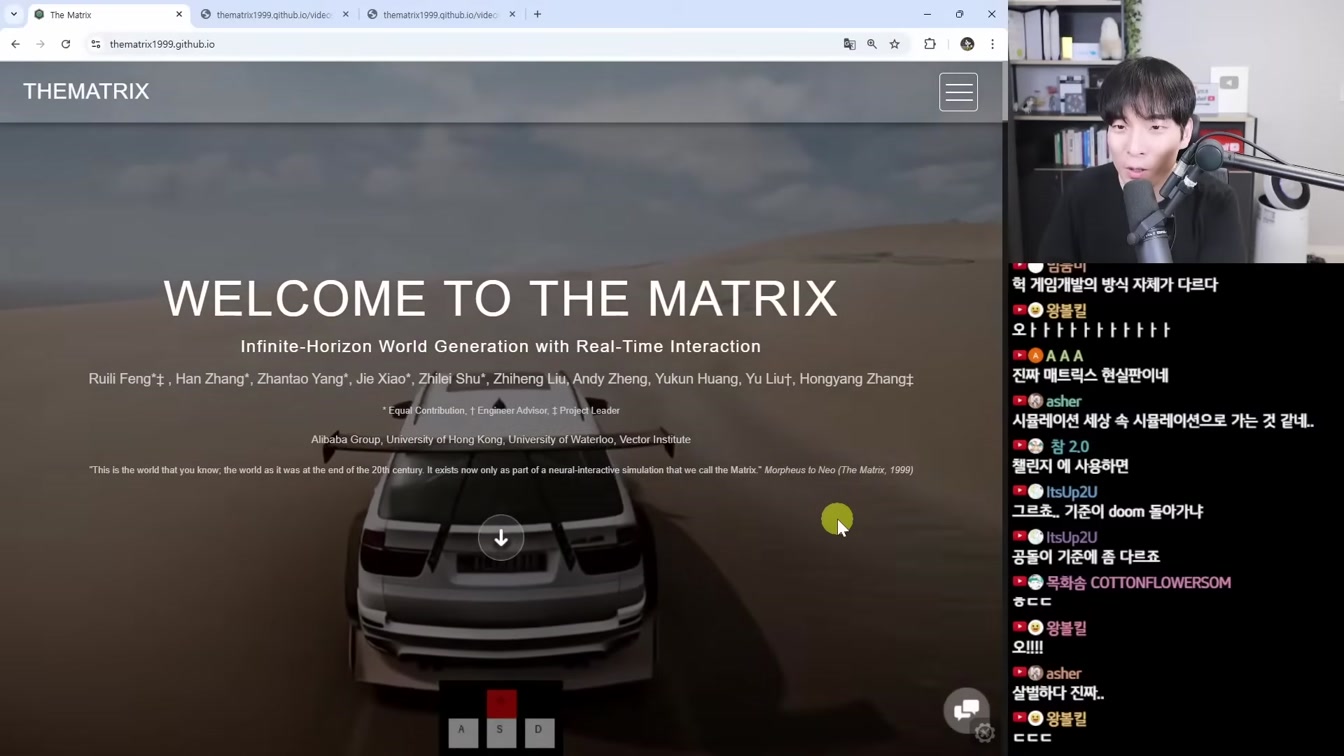Click the red highlighted key indicator

(501, 702)
